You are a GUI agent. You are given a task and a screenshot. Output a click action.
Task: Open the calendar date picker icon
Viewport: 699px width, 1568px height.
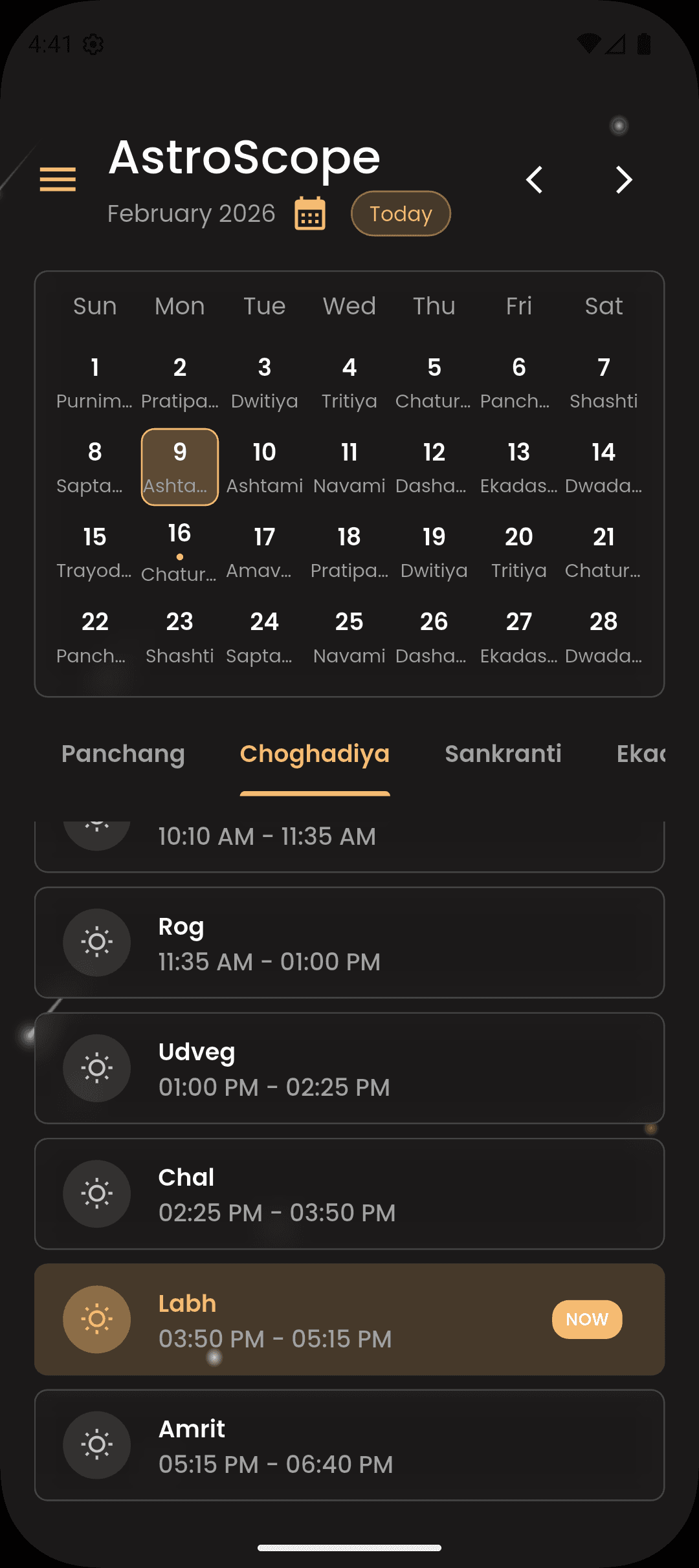pos(309,213)
